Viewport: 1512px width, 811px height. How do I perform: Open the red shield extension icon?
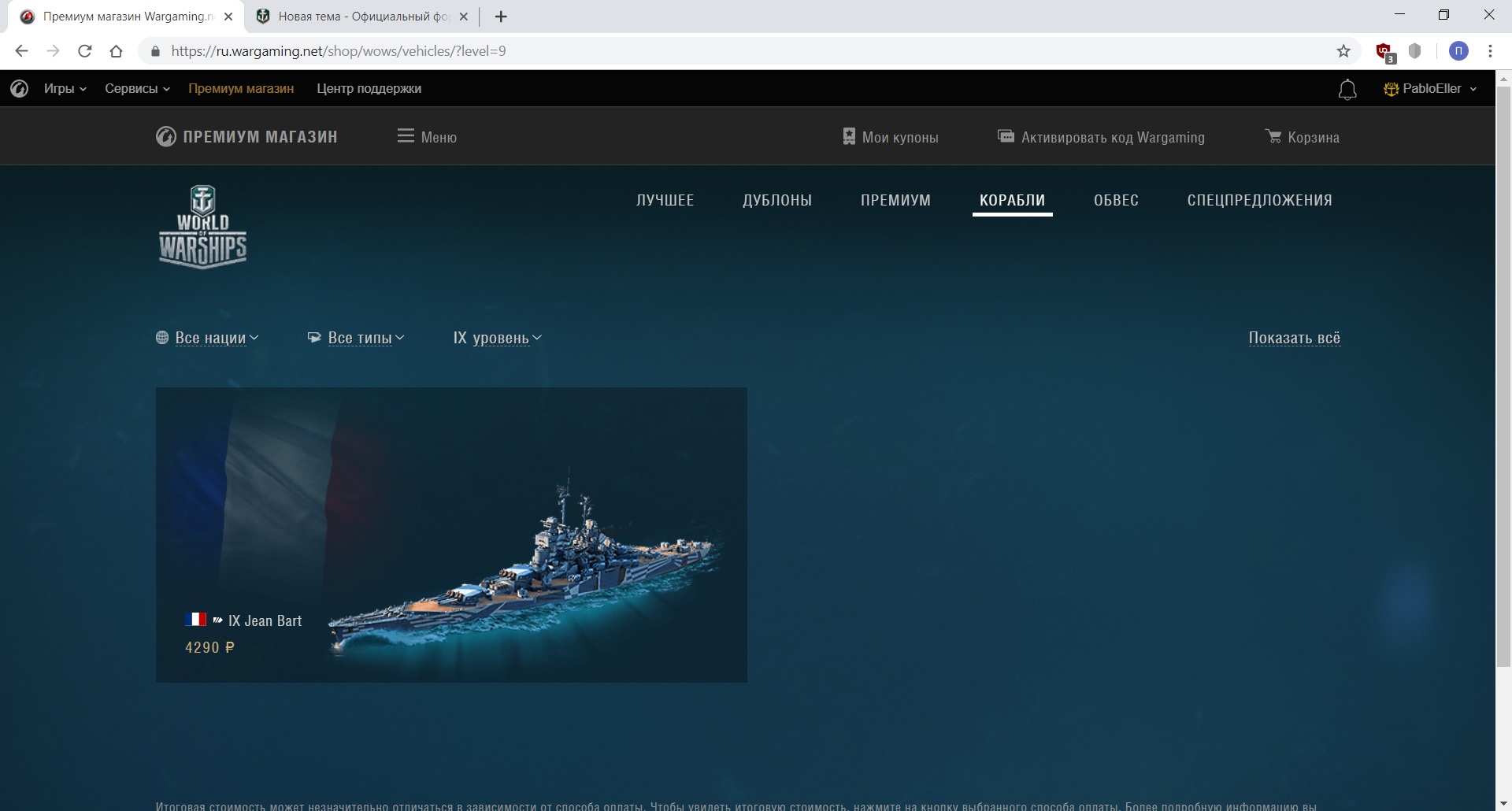1384,52
